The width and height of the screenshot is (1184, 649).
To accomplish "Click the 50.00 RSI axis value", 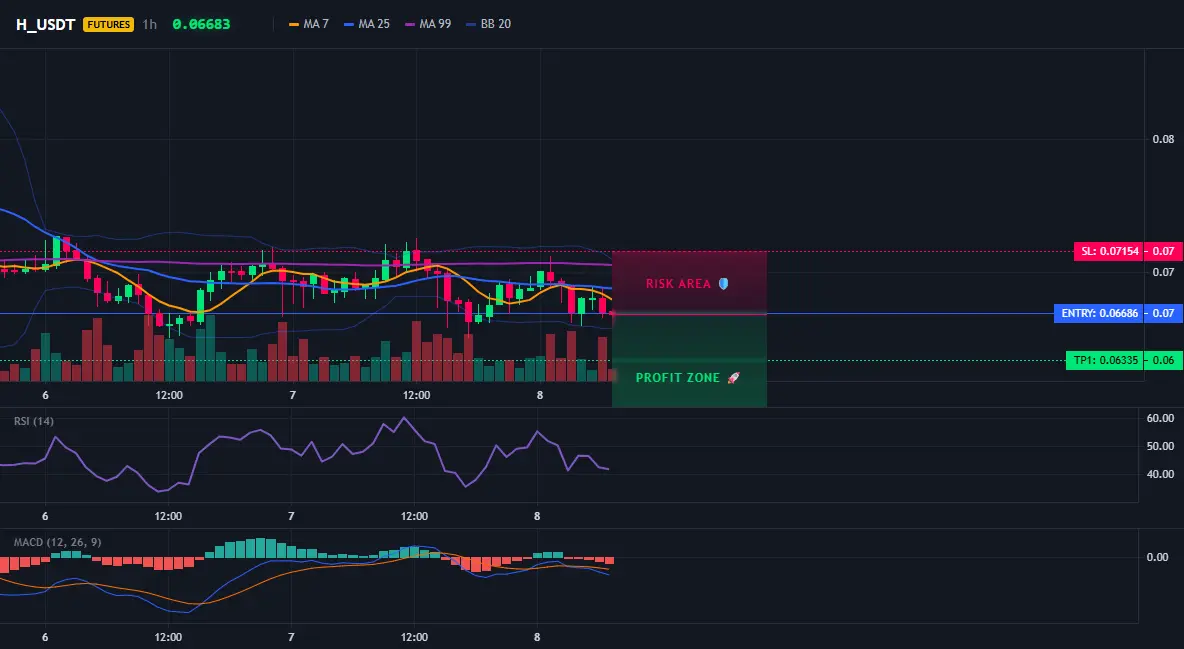I will (1160, 446).
